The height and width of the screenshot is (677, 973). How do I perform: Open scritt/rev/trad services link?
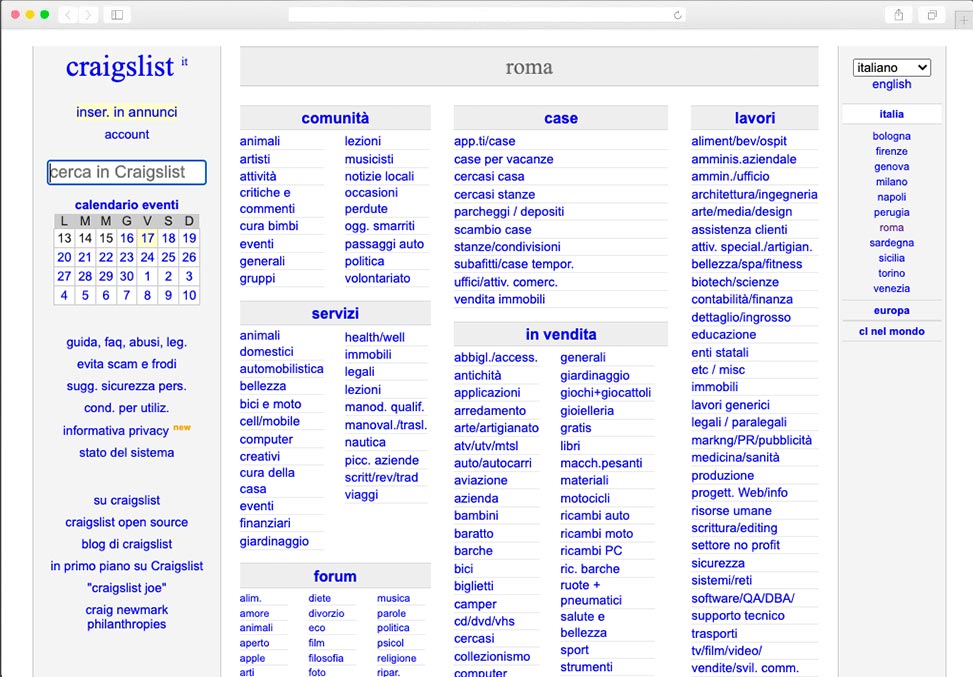point(382,478)
